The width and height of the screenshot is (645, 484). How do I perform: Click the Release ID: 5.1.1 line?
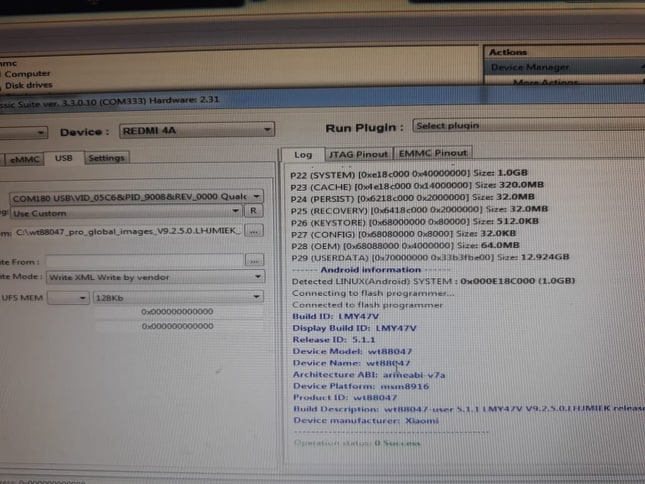tap(334, 340)
